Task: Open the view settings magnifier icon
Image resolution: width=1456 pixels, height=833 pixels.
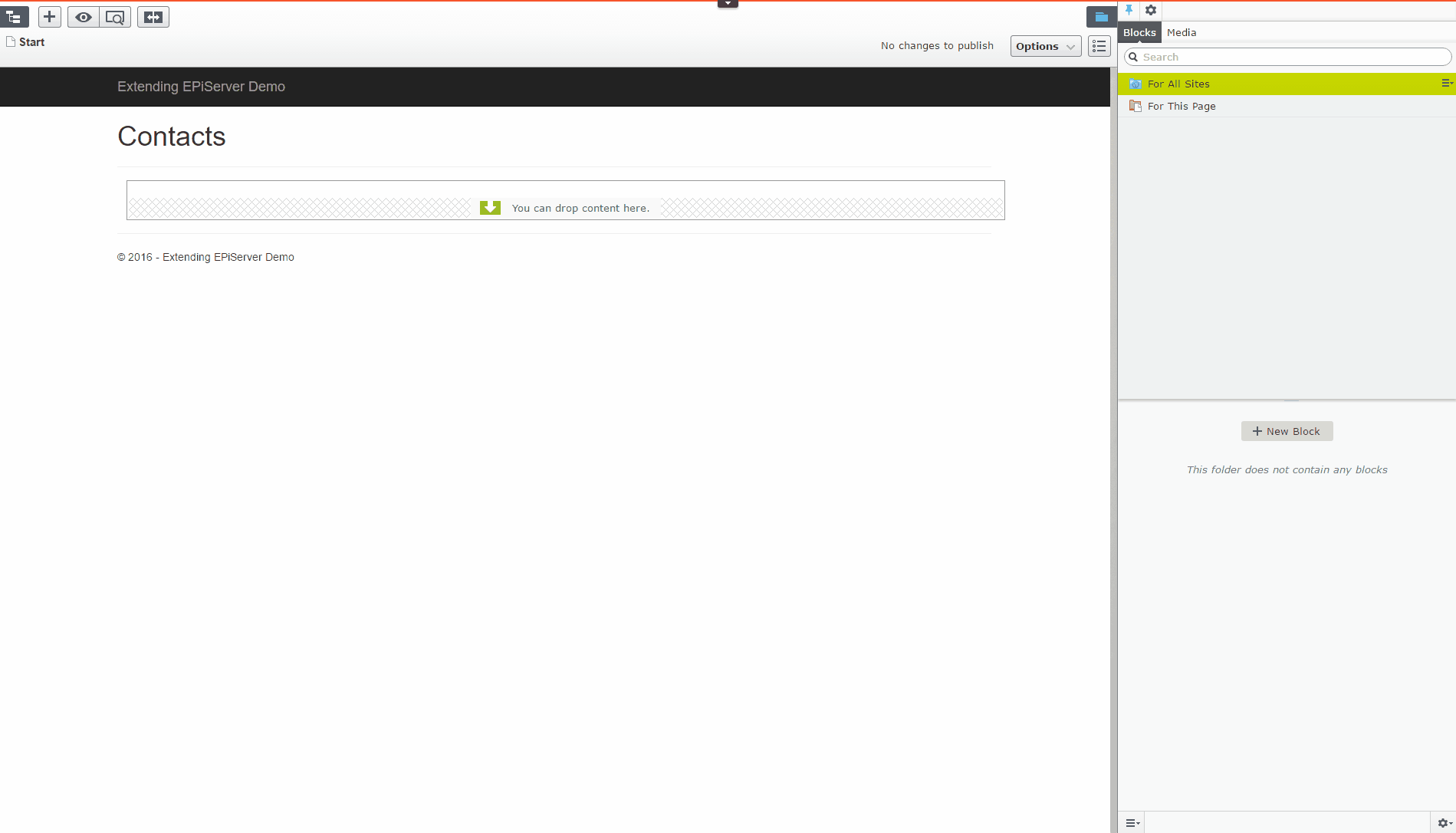Action: 115,17
